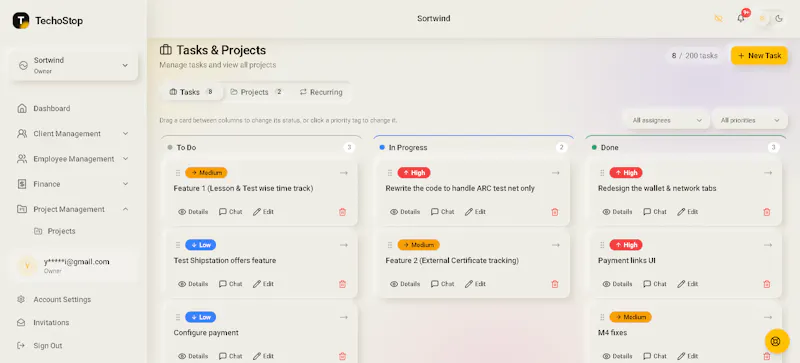Viewport: 800px width, 363px height.
Task: Grab drag handle of Feature 1 card
Action: pos(178,173)
